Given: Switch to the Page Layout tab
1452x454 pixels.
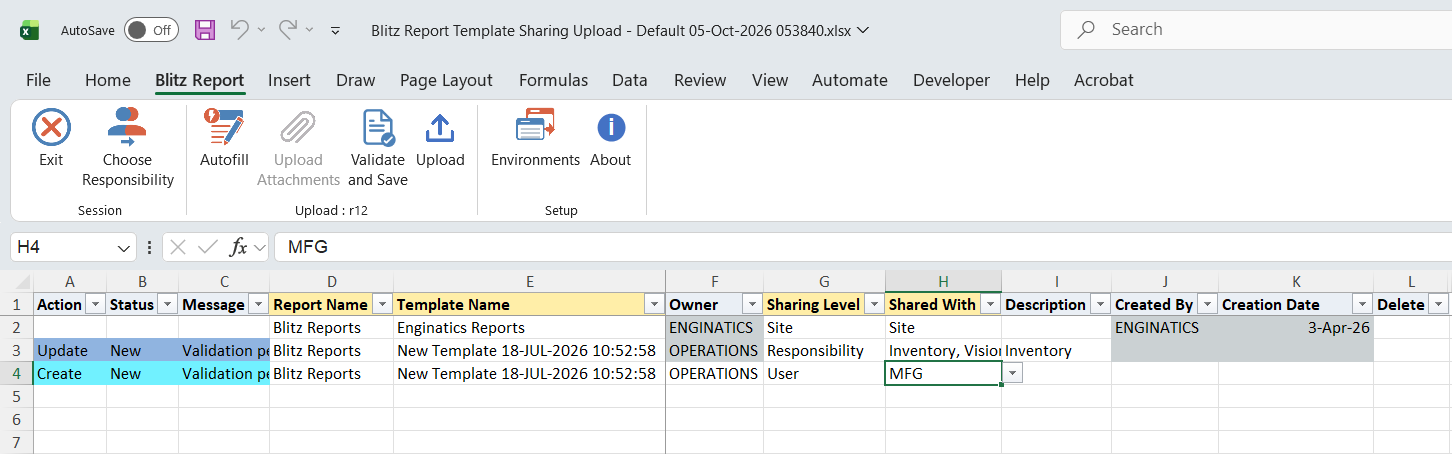Looking at the screenshot, I should click(x=446, y=80).
